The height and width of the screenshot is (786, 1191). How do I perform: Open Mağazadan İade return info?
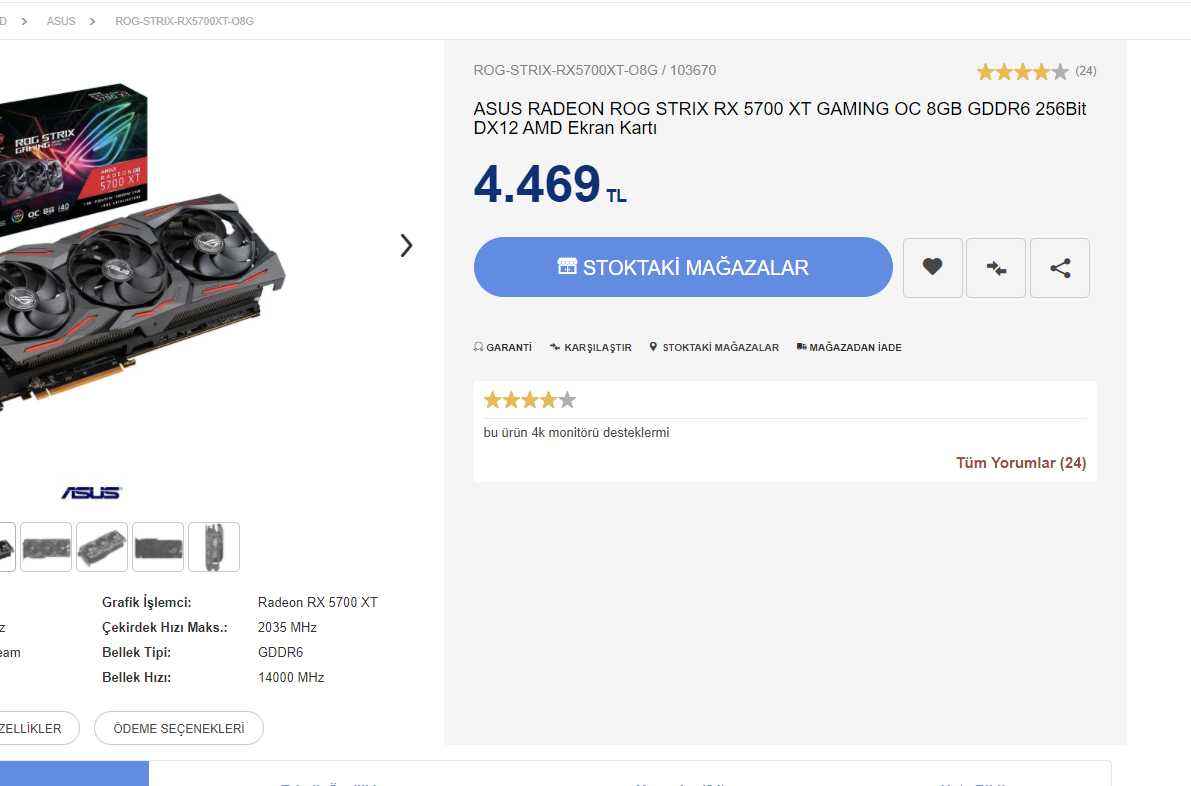point(849,347)
